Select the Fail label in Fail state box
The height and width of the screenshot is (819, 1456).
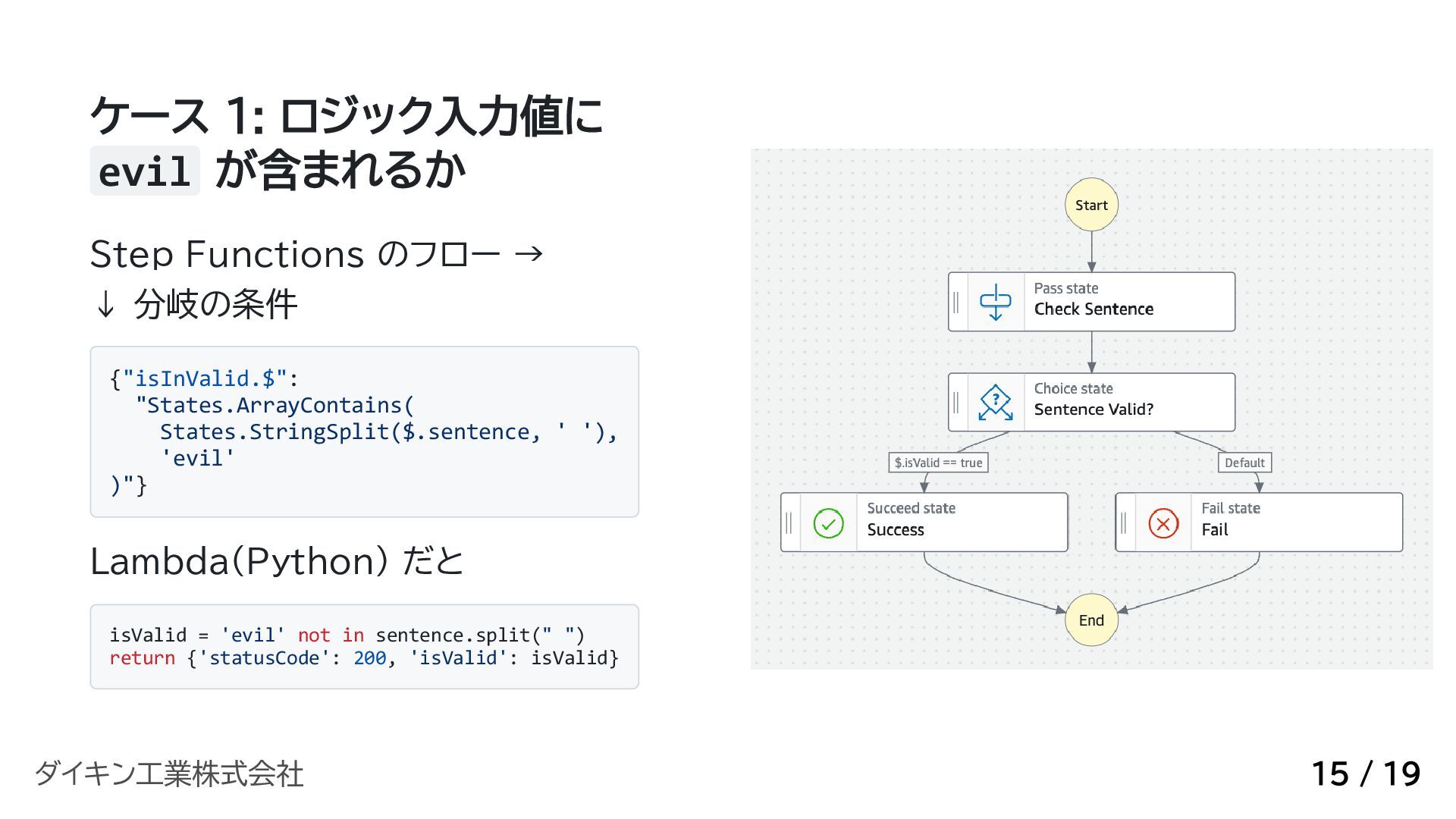tap(1214, 530)
